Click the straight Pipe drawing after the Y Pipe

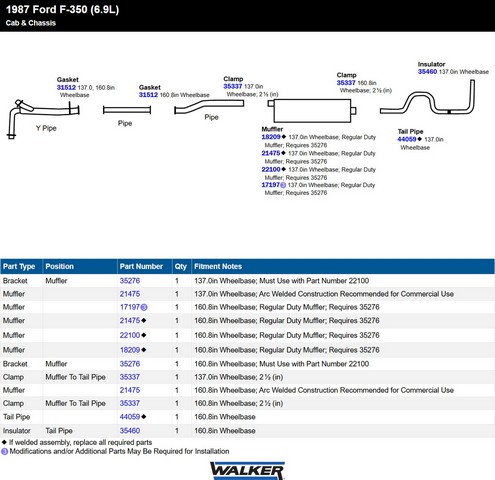pos(127,110)
